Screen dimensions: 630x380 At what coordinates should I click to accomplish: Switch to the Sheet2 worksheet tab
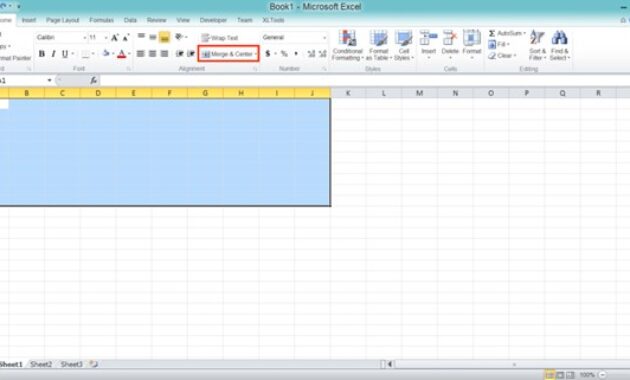click(x=41, y=364)
